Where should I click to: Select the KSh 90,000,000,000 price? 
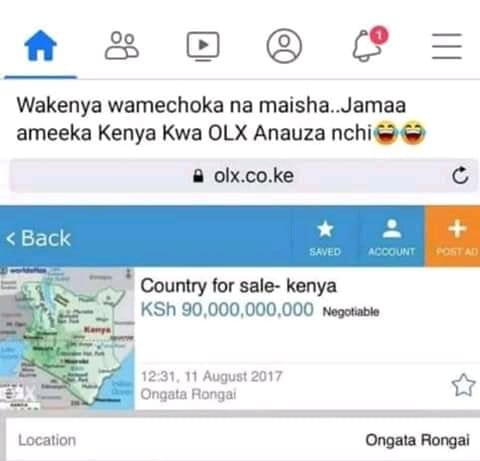pyautogui.click(x=227, y=310)
